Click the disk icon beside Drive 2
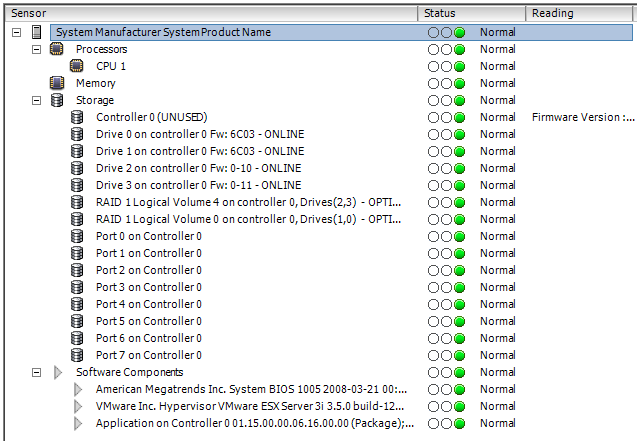 tap(77, 168)
